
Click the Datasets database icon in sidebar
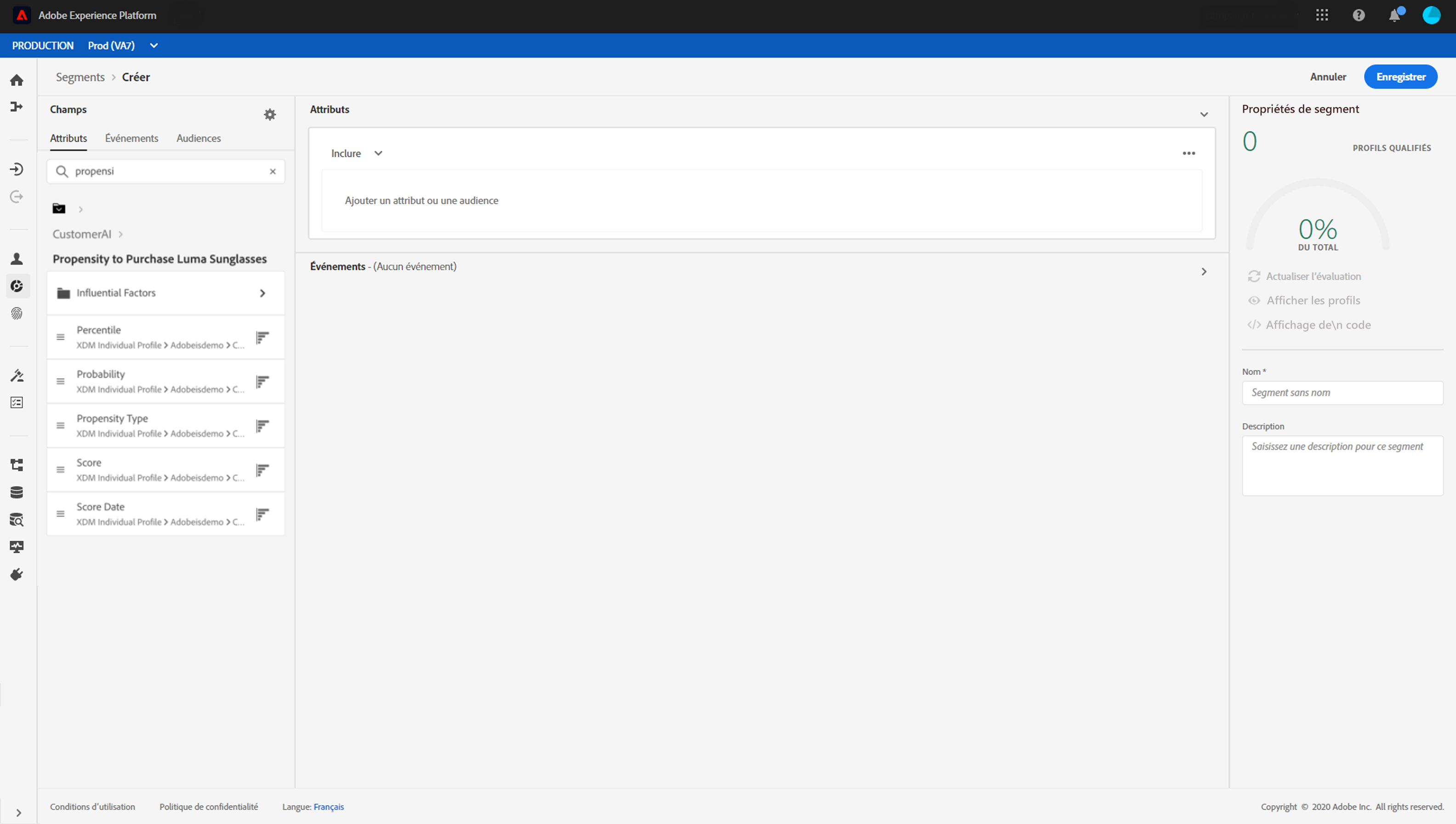pyautogui.click(x=17, y=492)
